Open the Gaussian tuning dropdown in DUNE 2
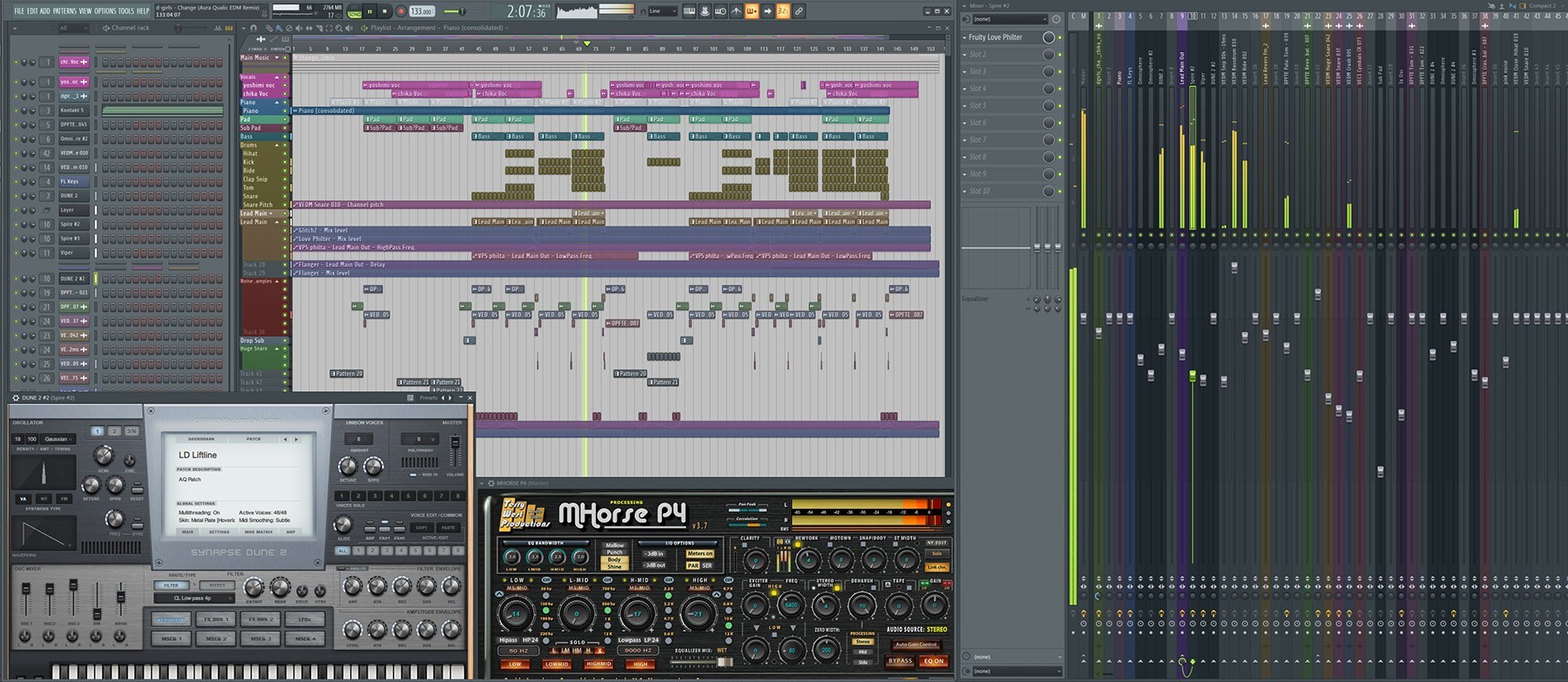Image resolution: width=1568 pixels, height=682 pixels. click(58, 439)
